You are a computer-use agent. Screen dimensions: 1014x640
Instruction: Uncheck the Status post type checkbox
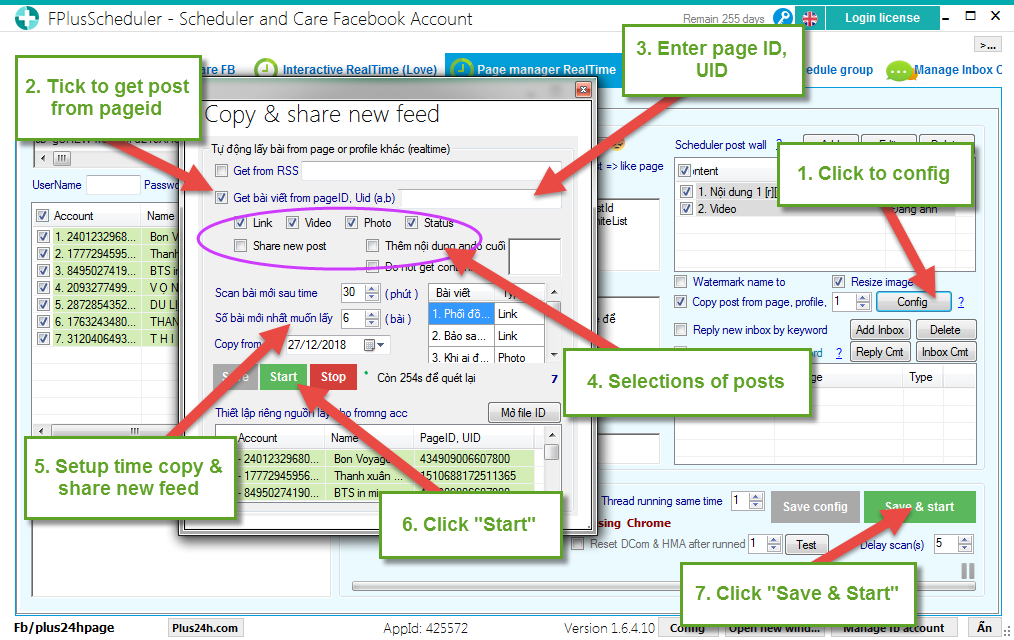tap(412, 223)
